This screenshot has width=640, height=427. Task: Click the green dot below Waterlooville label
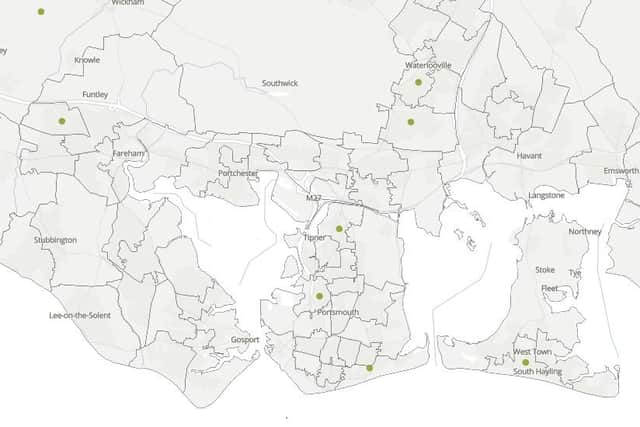pyautogui.click(x=418, y=82)
